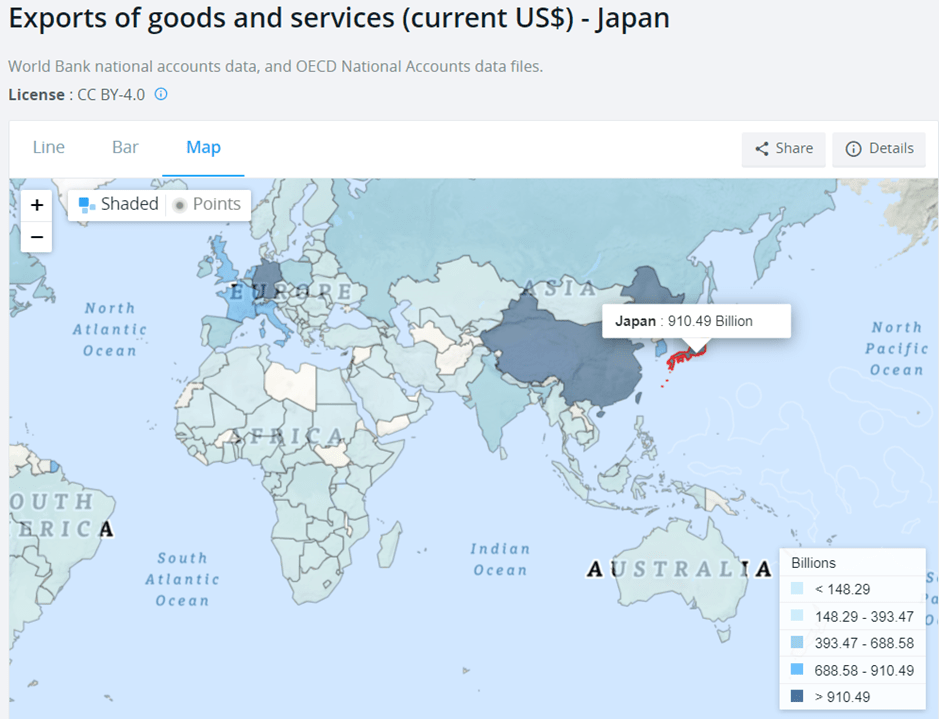The width and height of the screenshot is (939, 719).
Task: Switch to the Line chart tab
Action: (49, 148)
